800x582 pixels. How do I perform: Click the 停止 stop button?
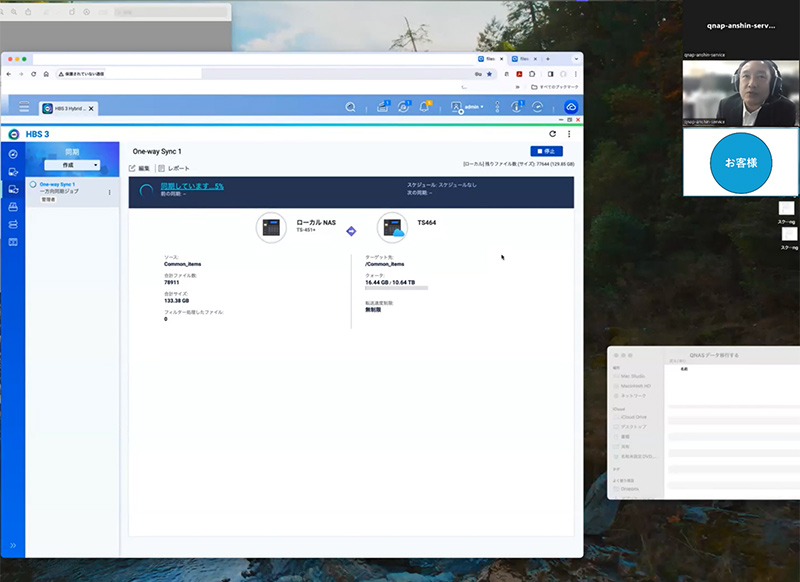pyautogui.click(x=546, y=151)
